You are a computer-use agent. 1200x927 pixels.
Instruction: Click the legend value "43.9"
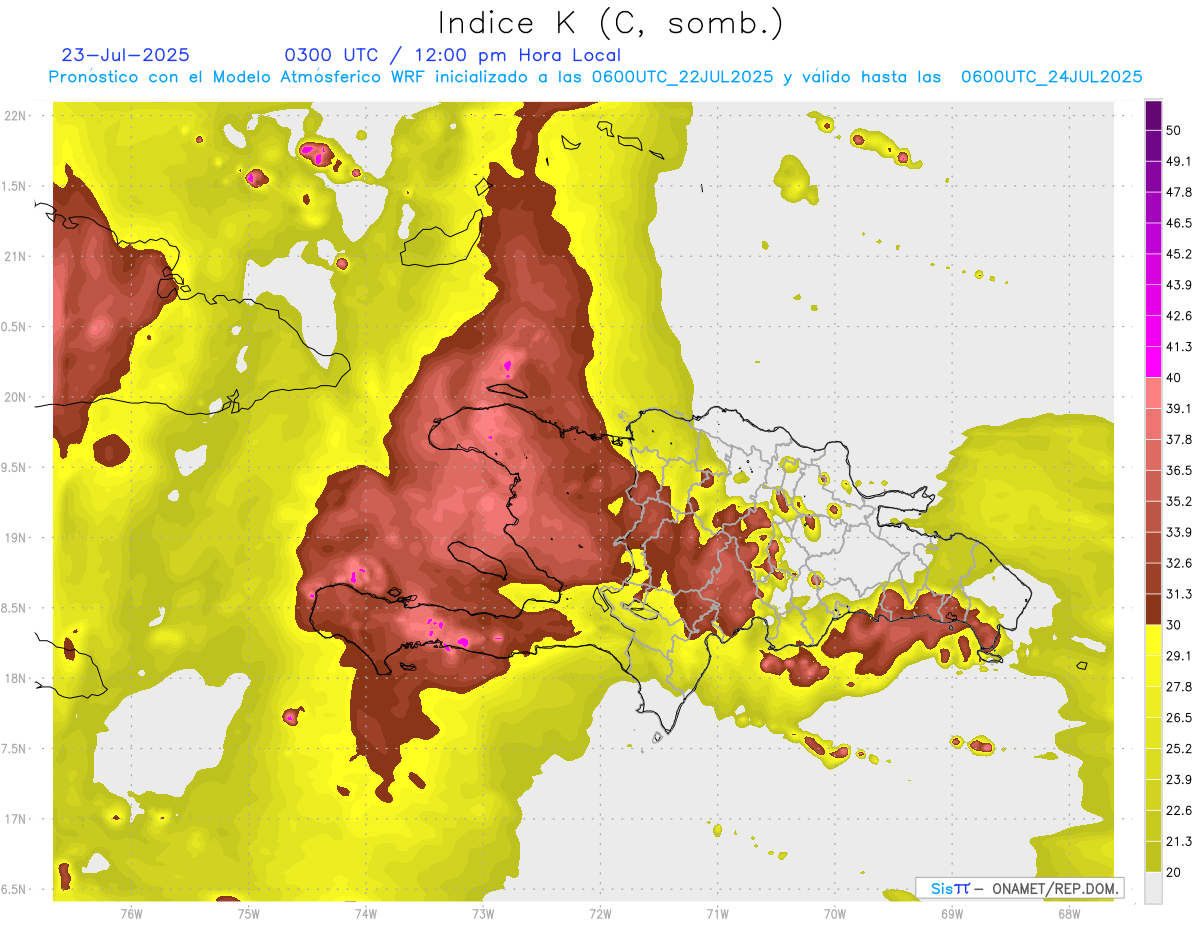1179,285
